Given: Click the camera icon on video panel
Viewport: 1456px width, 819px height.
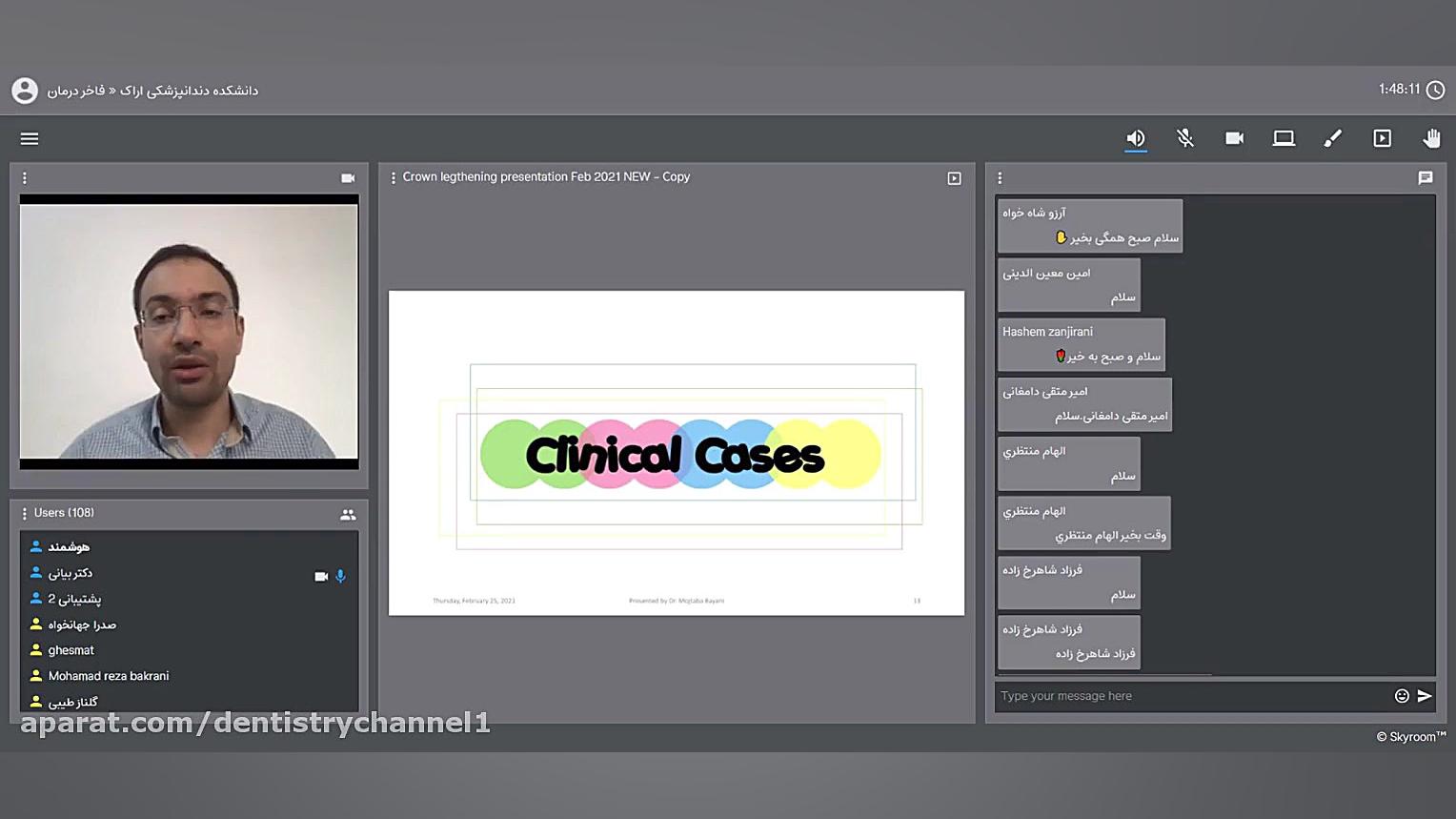Looking at the screenshot, I should [348, 178].
